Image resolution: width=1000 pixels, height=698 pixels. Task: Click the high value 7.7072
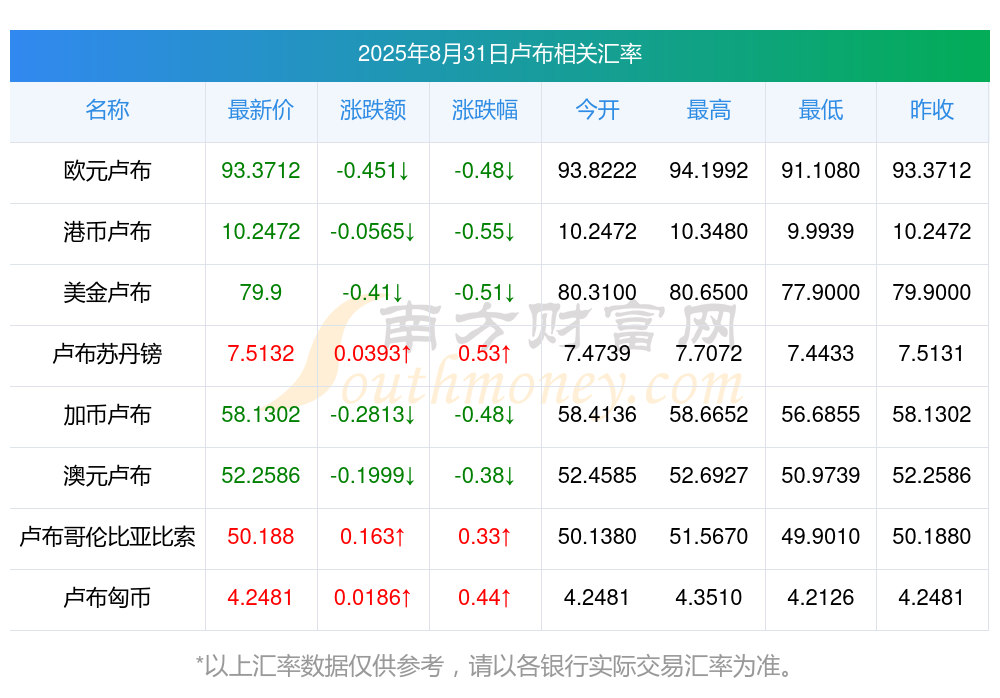(x=709, y=353)
